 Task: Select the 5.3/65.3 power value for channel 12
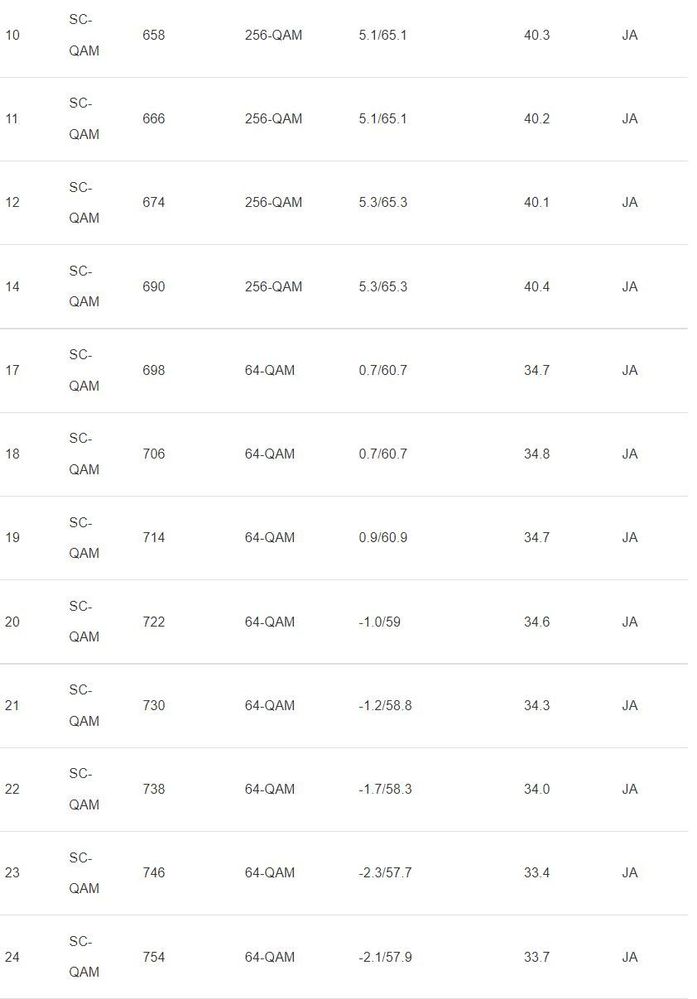[383, 203]
